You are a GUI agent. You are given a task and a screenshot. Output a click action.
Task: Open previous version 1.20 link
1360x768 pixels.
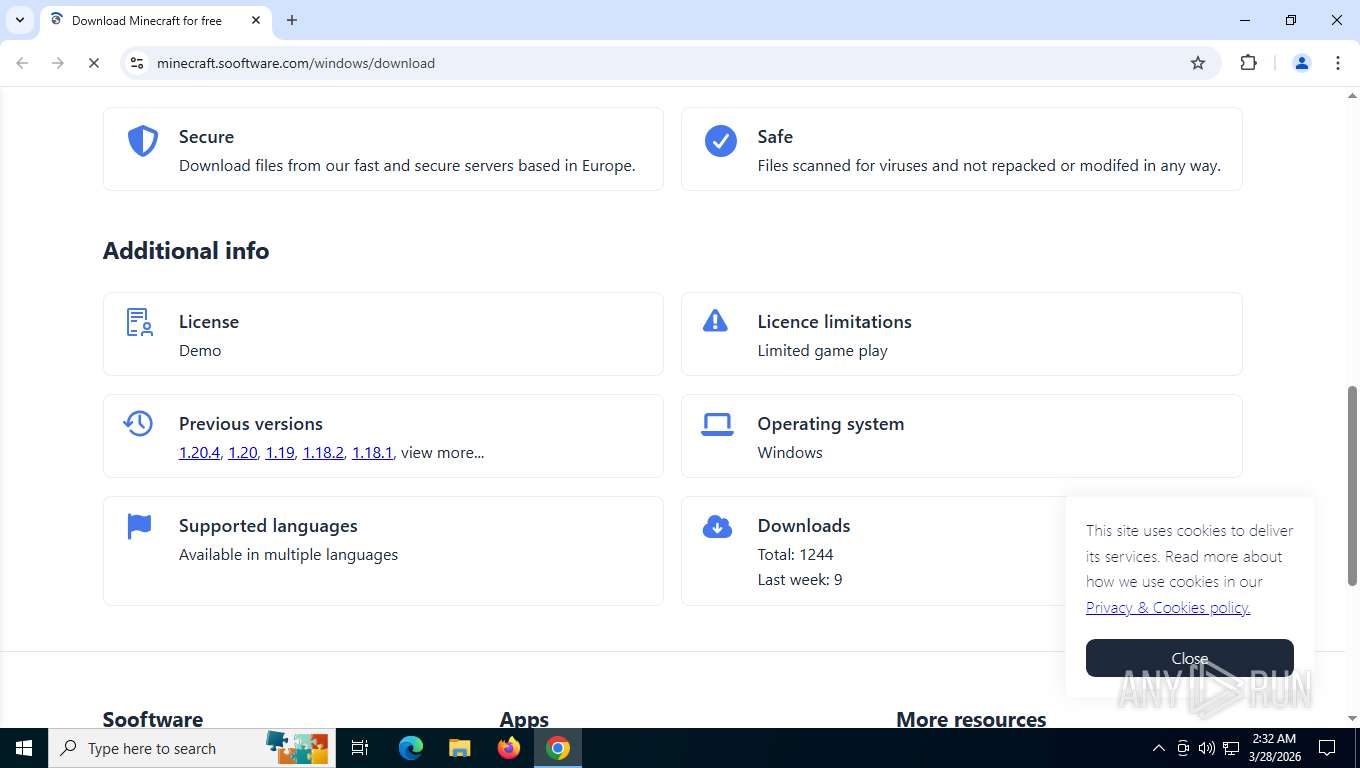[242, 453]
